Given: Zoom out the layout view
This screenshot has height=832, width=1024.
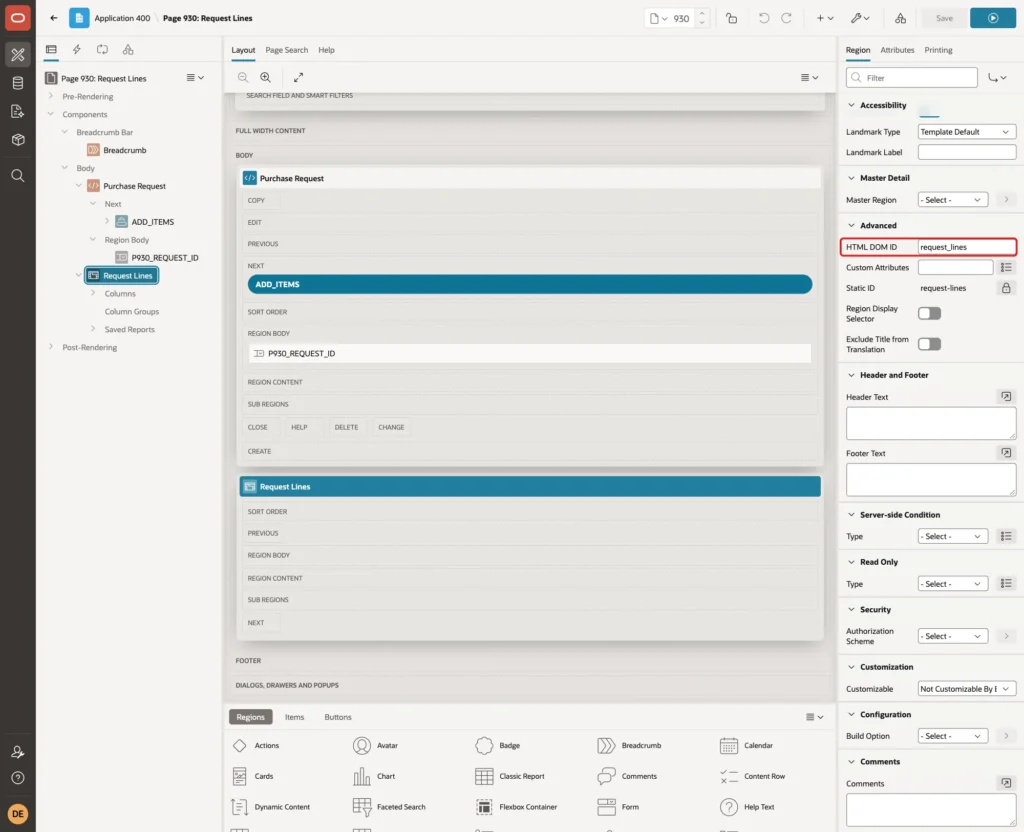Looking at the screenshot, I should coord(243,77).
